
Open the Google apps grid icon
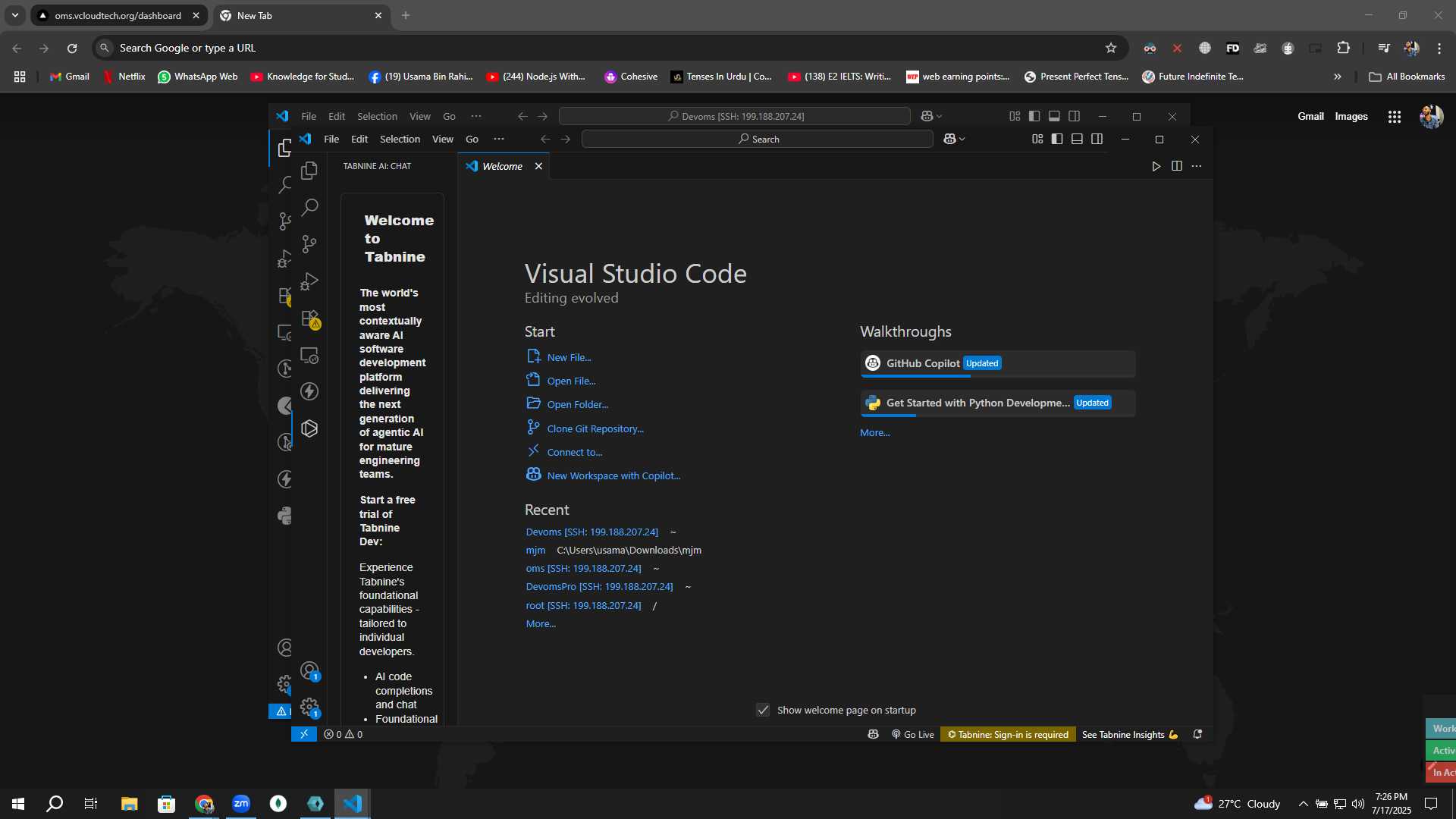point(1394,117)
